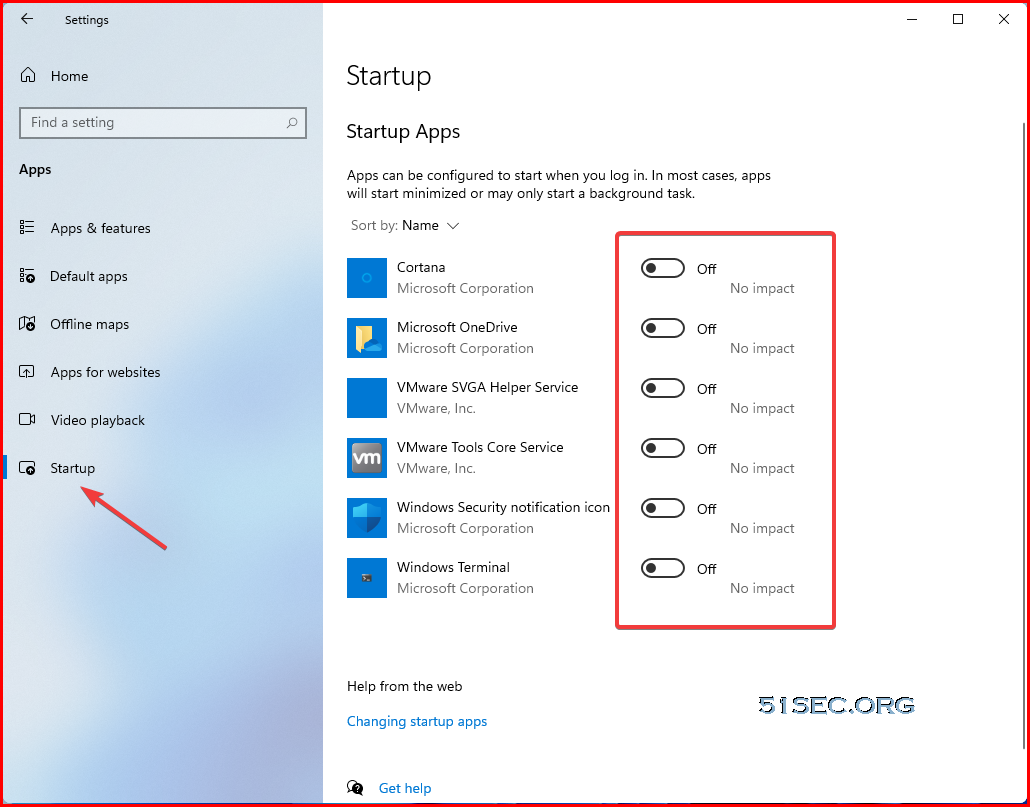Screen dimensions: 1030x807
Task: Click the search magnifier icon
Action: click(x=292, y=122)
